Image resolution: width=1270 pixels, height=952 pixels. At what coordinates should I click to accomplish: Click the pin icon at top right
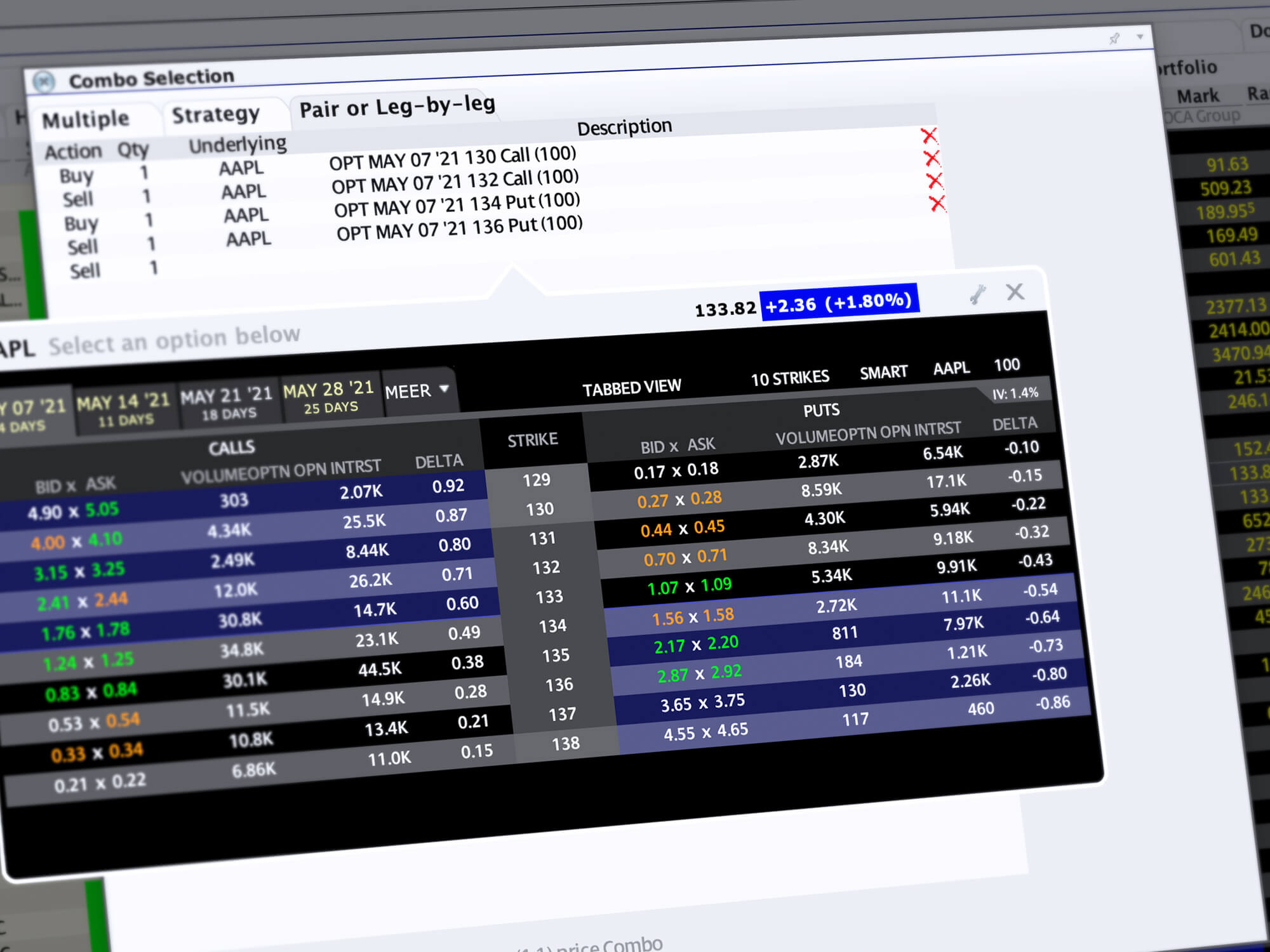click(1114, 39)
